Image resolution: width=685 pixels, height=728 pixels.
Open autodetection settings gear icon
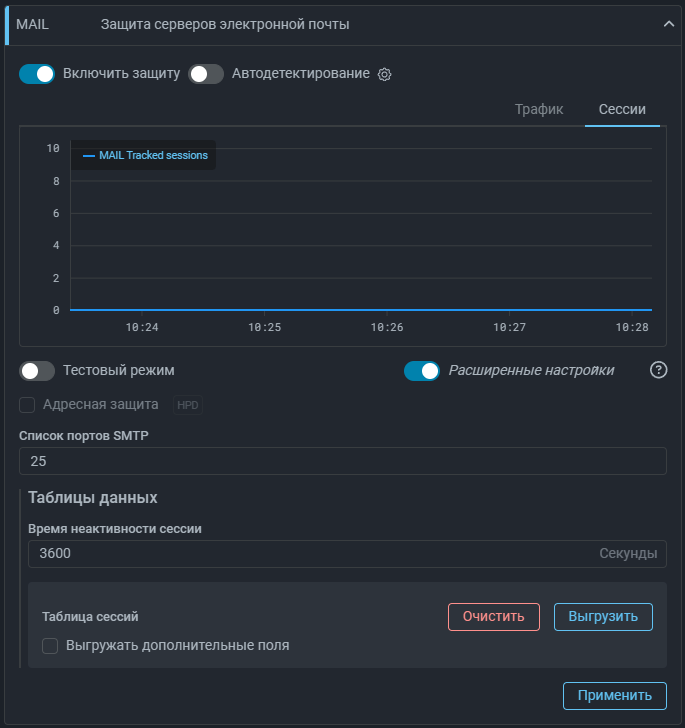(385, 74)
